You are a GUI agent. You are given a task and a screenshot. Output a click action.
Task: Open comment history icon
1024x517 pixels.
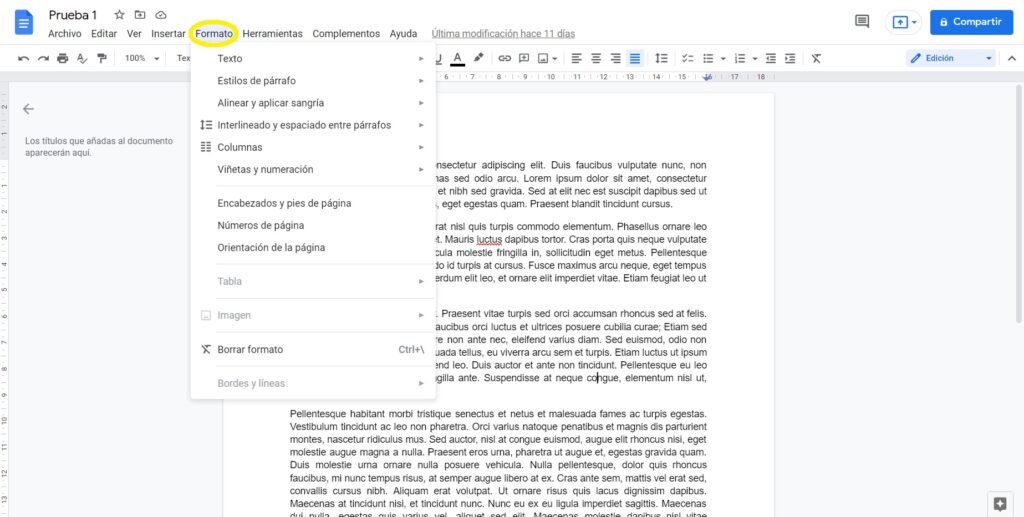point(862,22)
